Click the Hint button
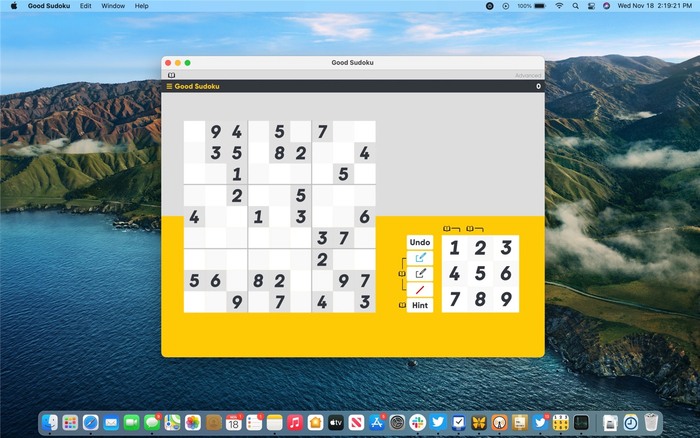Viewport: 700px width, 438px height. point(420,305)
